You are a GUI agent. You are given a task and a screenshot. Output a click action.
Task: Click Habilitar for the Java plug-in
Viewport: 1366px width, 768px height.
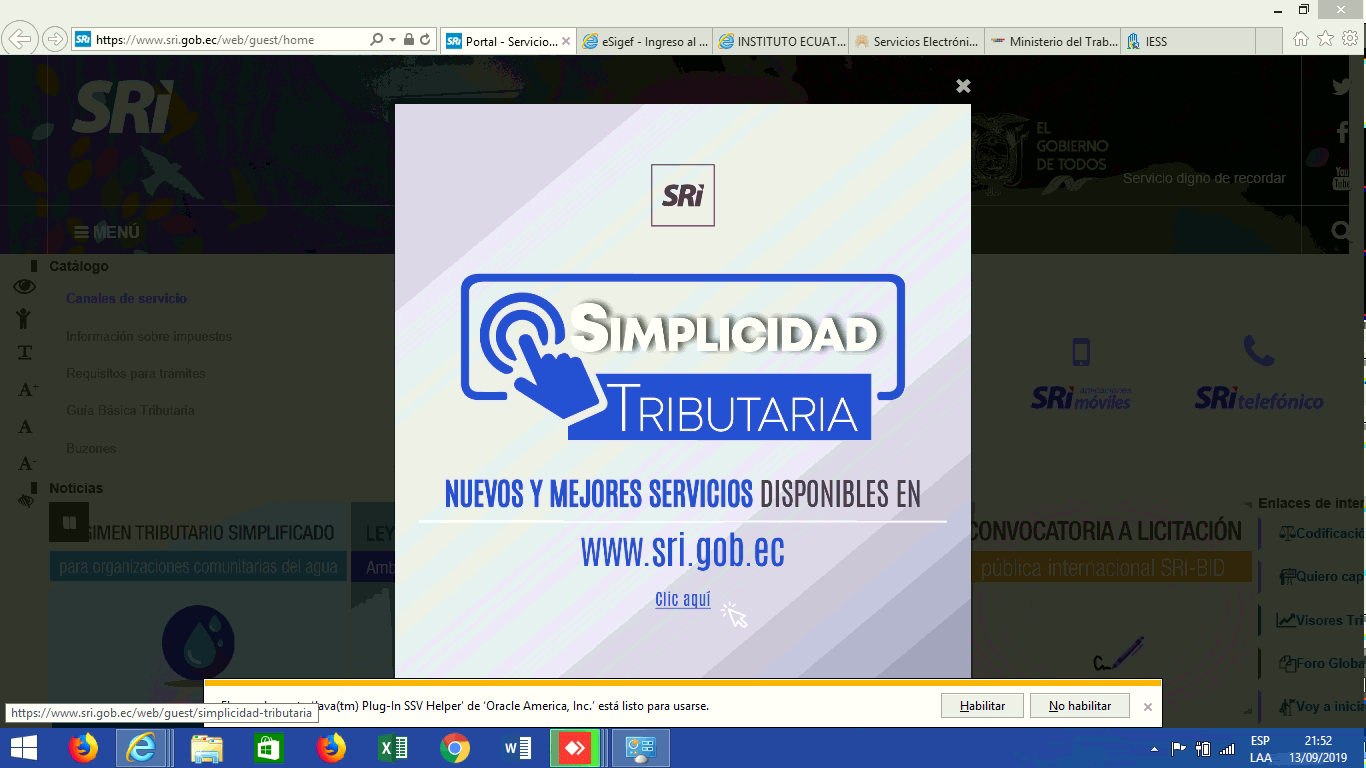982,706
